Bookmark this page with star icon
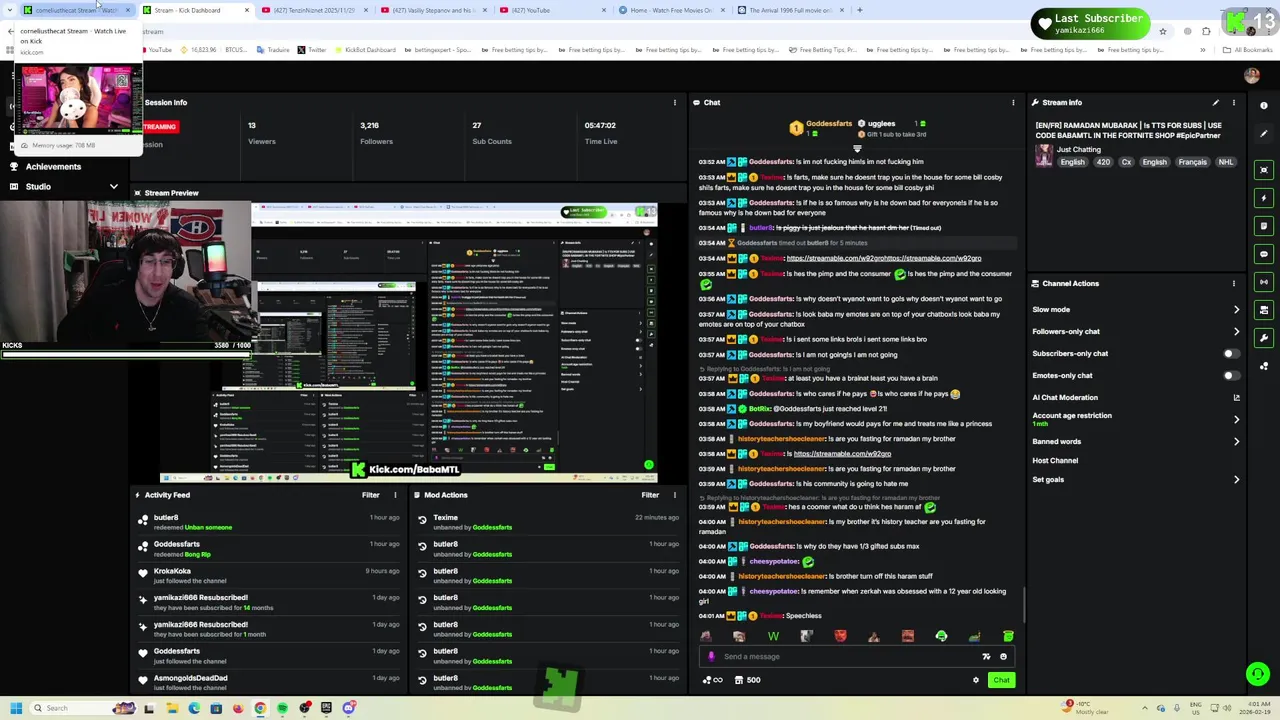The image size is (1280, 720). tap(1163, 31)
